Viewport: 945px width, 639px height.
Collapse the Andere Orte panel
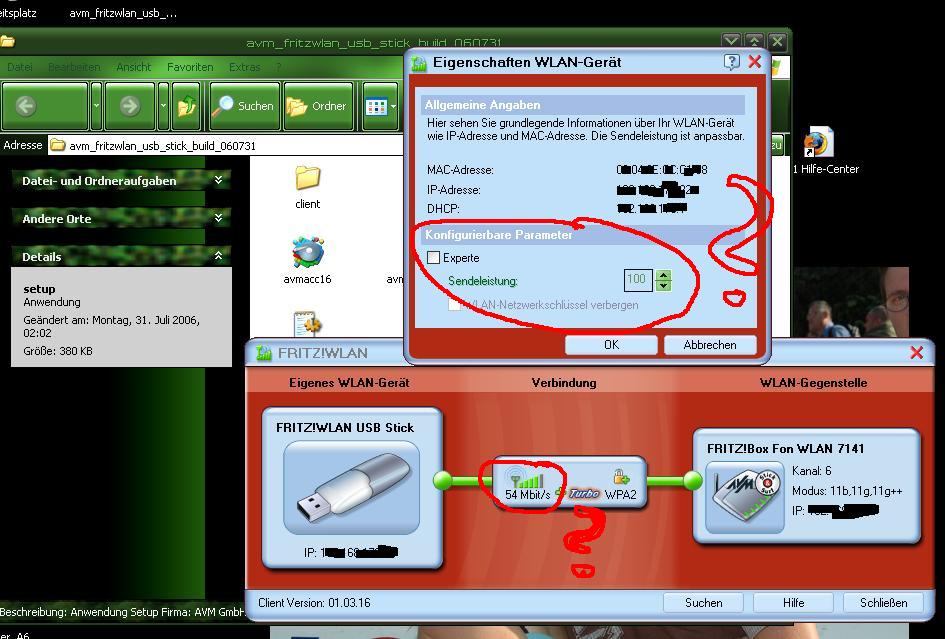click(x=218, y=218)
